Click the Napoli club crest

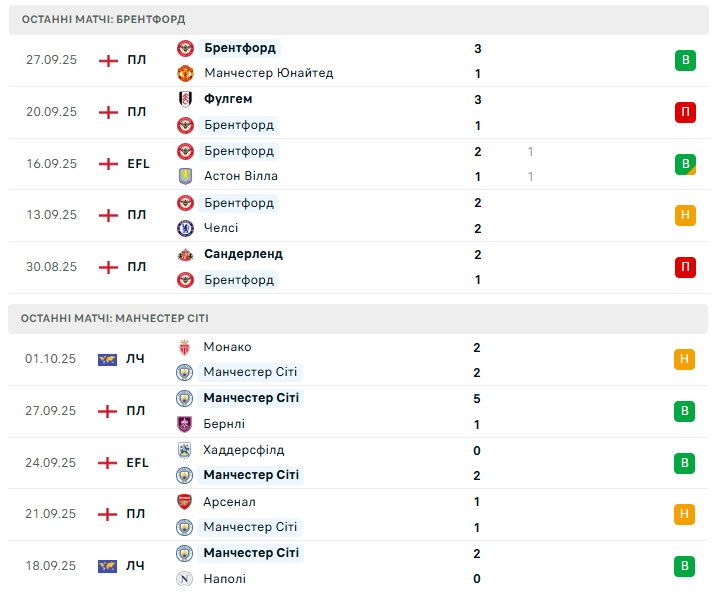click(x=185, y=579)
